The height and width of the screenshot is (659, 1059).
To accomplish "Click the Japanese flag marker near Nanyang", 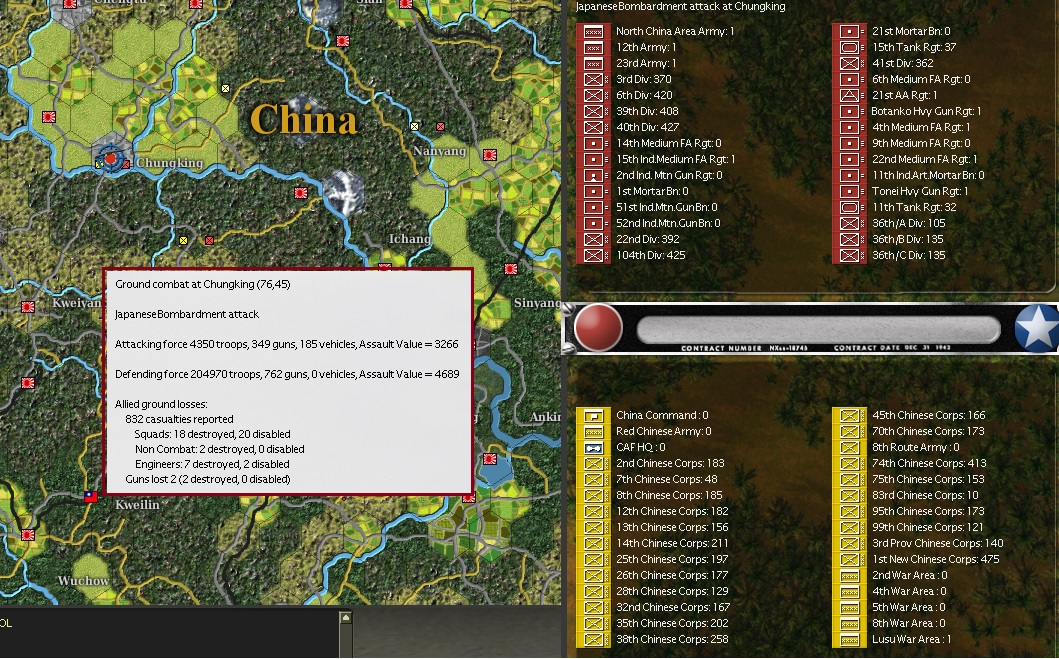I will click(490, 155).
